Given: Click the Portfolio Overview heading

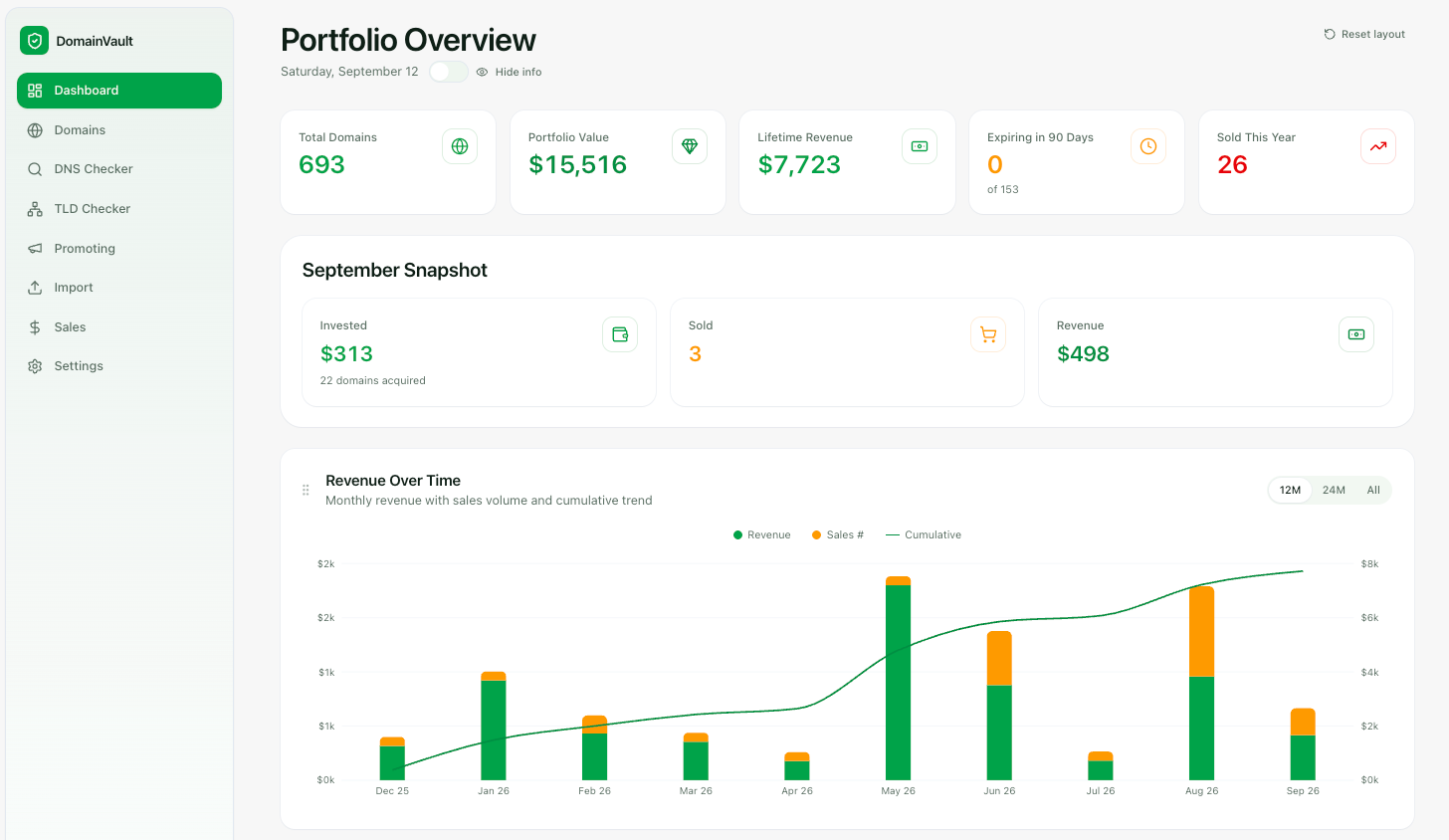Looking at the screenshot, I should click(408, 40).
